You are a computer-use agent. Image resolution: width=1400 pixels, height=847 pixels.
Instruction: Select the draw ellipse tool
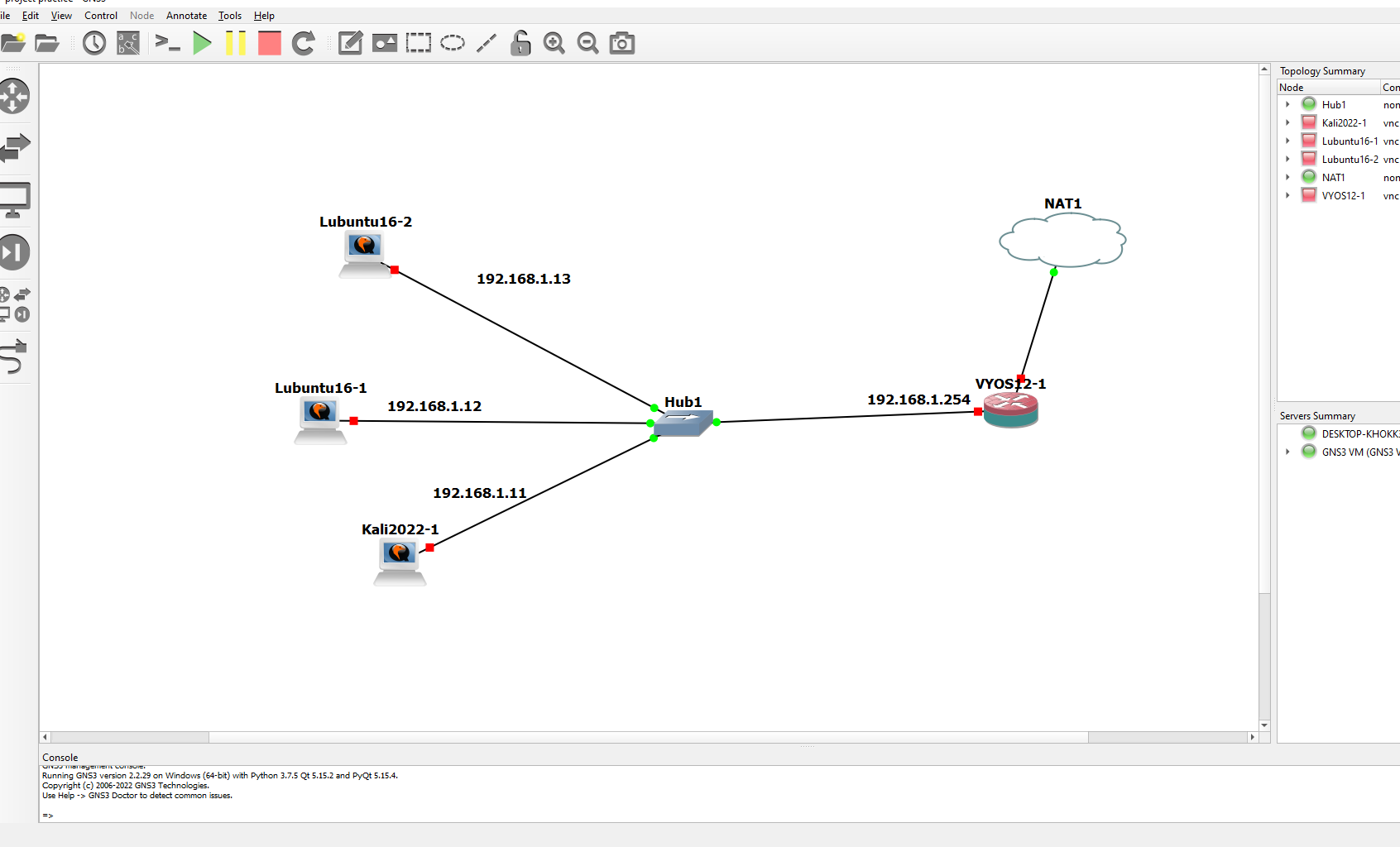pos(453,43)
